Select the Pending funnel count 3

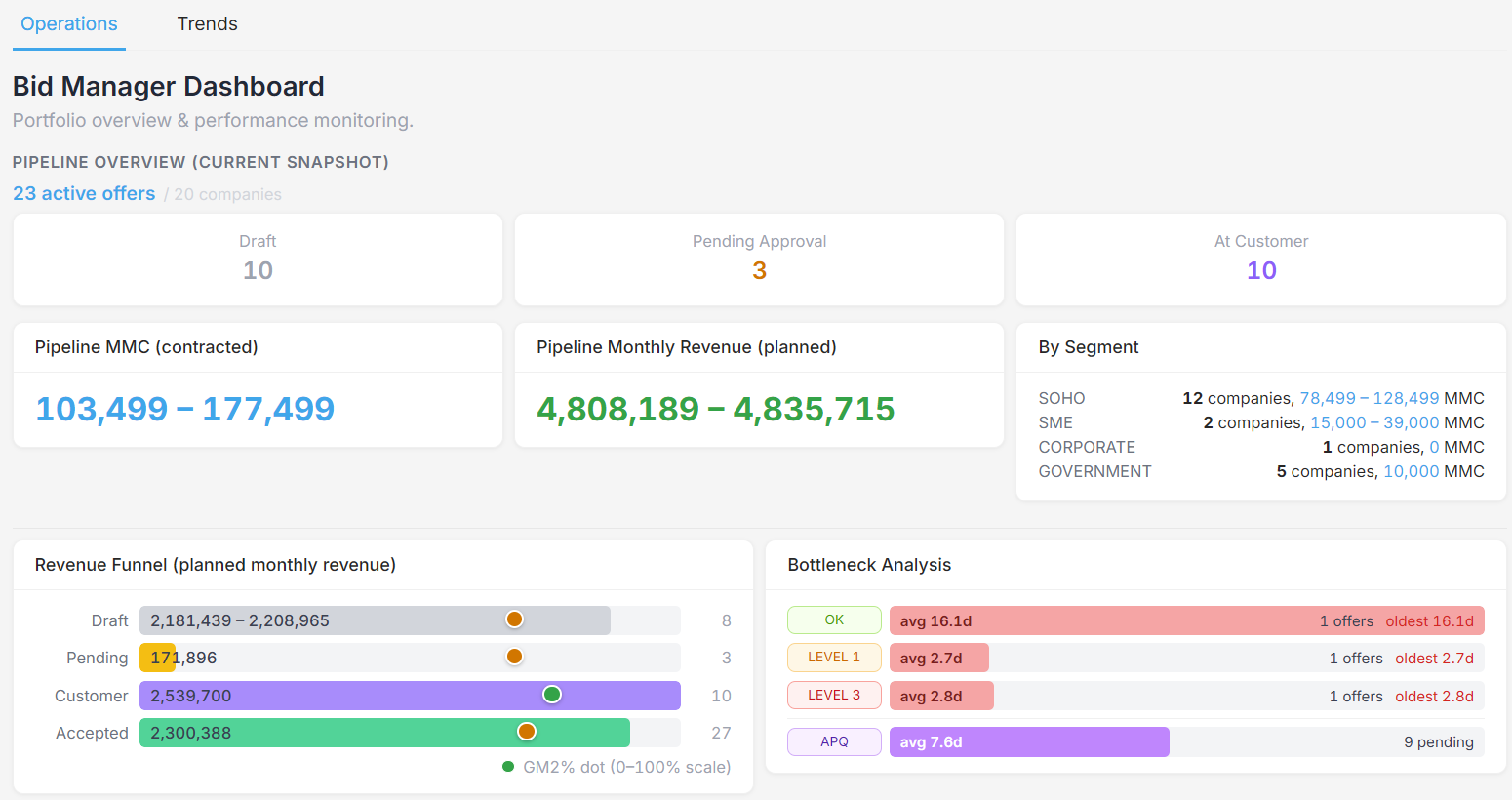pyautogui.click(x=726, y=658)
